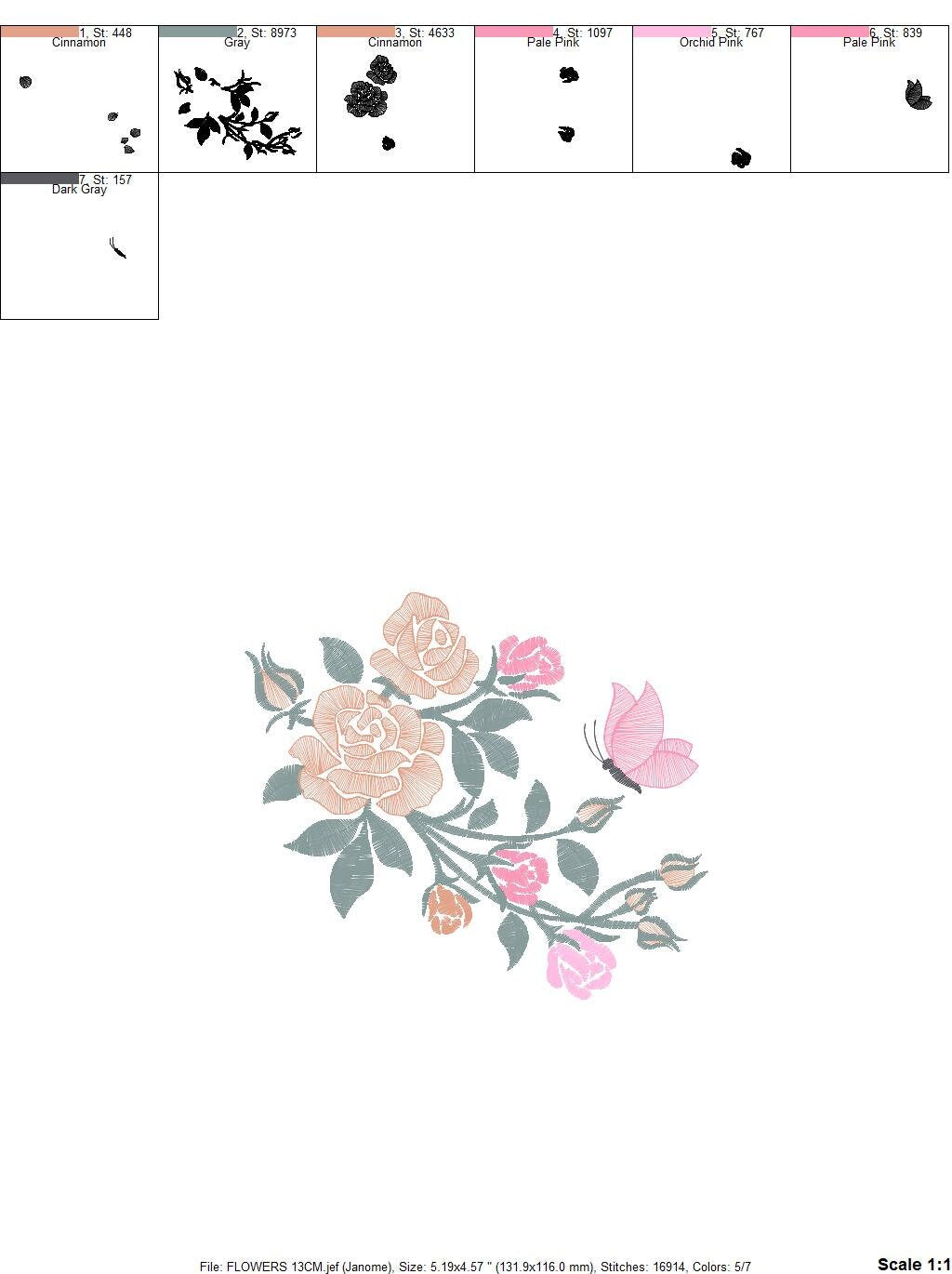Click the FLOWERS 13CM.jef file info text
This screenshot has width=952, height=1274.
[475, 1267]
